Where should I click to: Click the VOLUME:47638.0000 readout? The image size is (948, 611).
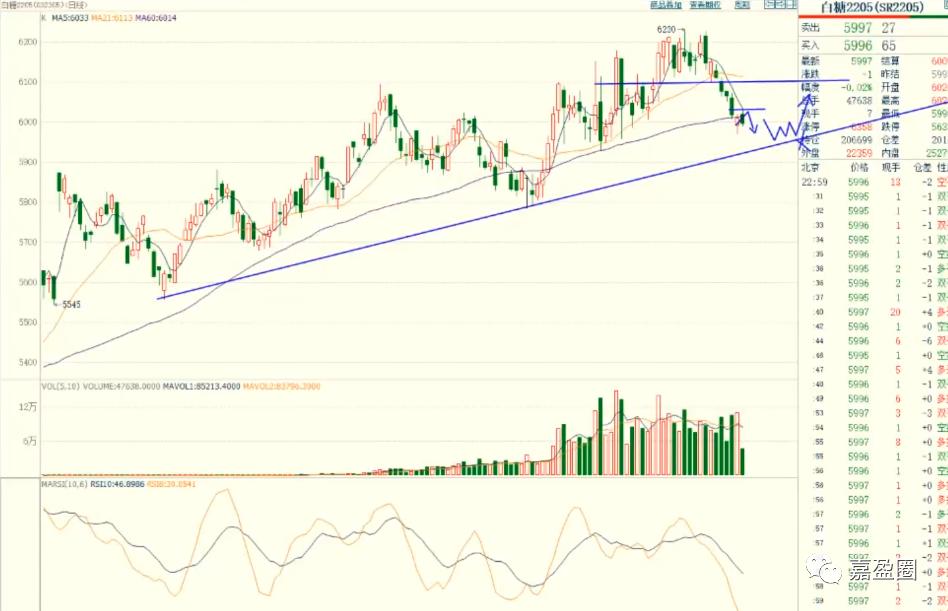pos(122,386)
